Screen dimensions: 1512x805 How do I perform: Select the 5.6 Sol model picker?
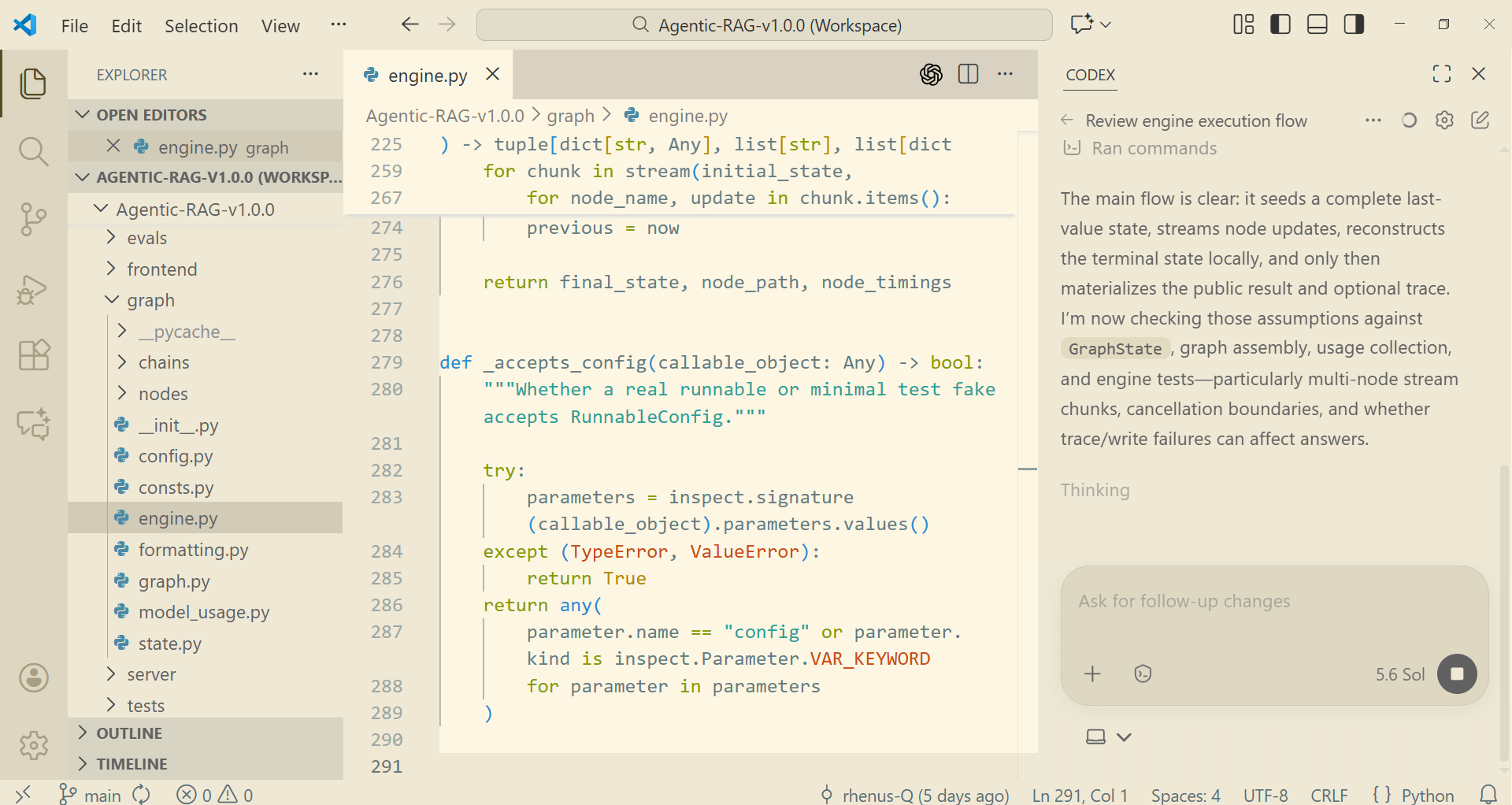[x=1400, y=674]
